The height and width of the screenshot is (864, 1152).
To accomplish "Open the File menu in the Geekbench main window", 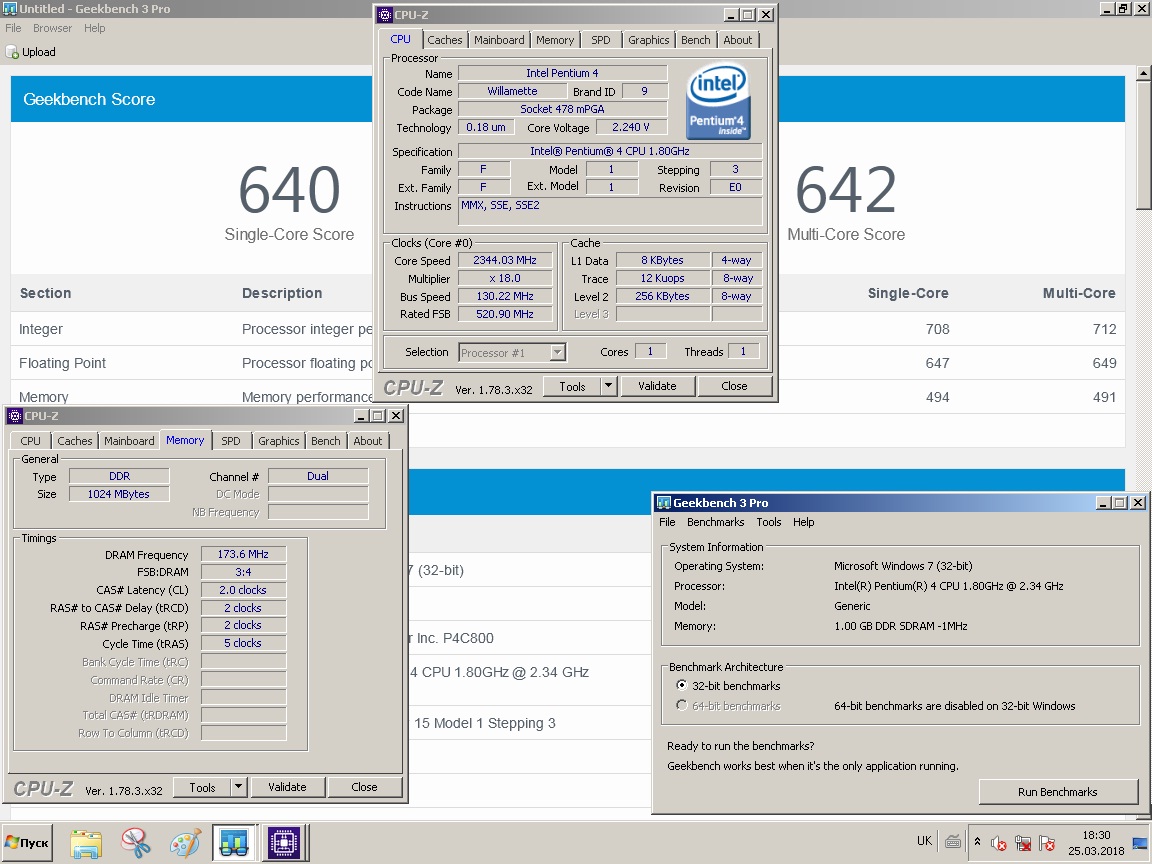I will pos(13,28).
